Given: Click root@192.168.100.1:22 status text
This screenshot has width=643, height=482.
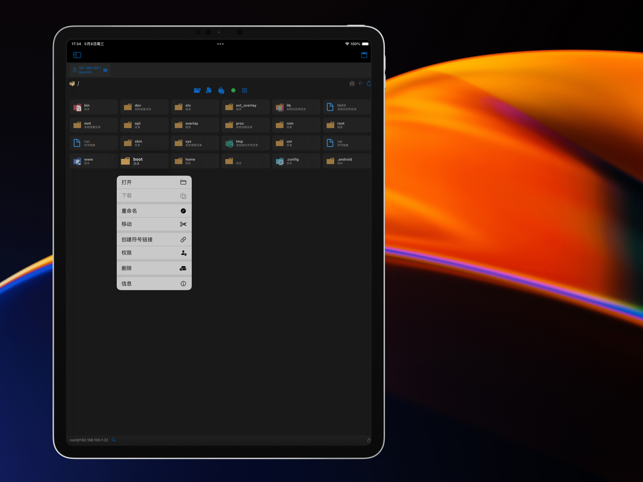Looking at the screenshot, I should click(89, 440).
